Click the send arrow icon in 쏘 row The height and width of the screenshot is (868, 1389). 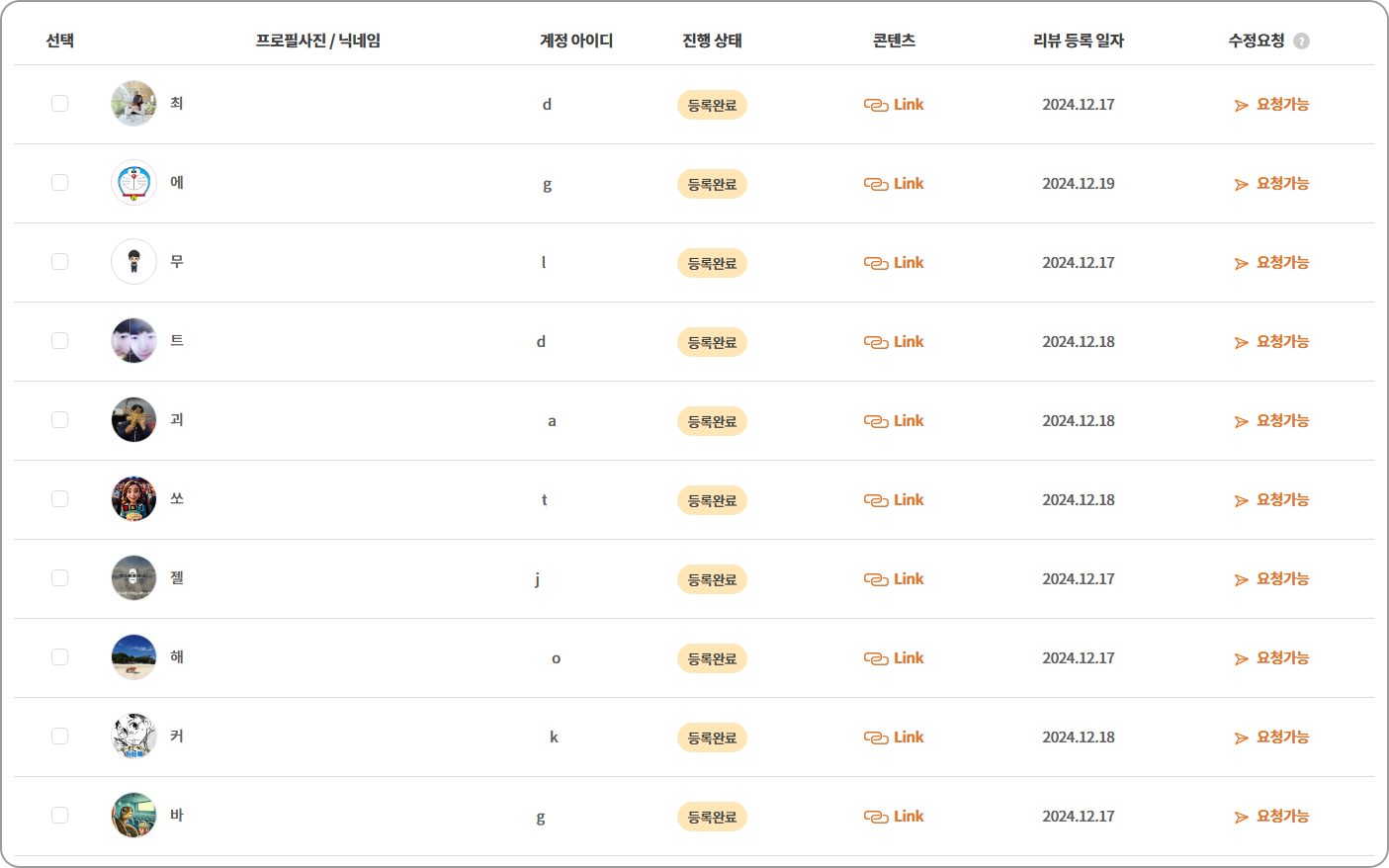[x=1242, y=501]
